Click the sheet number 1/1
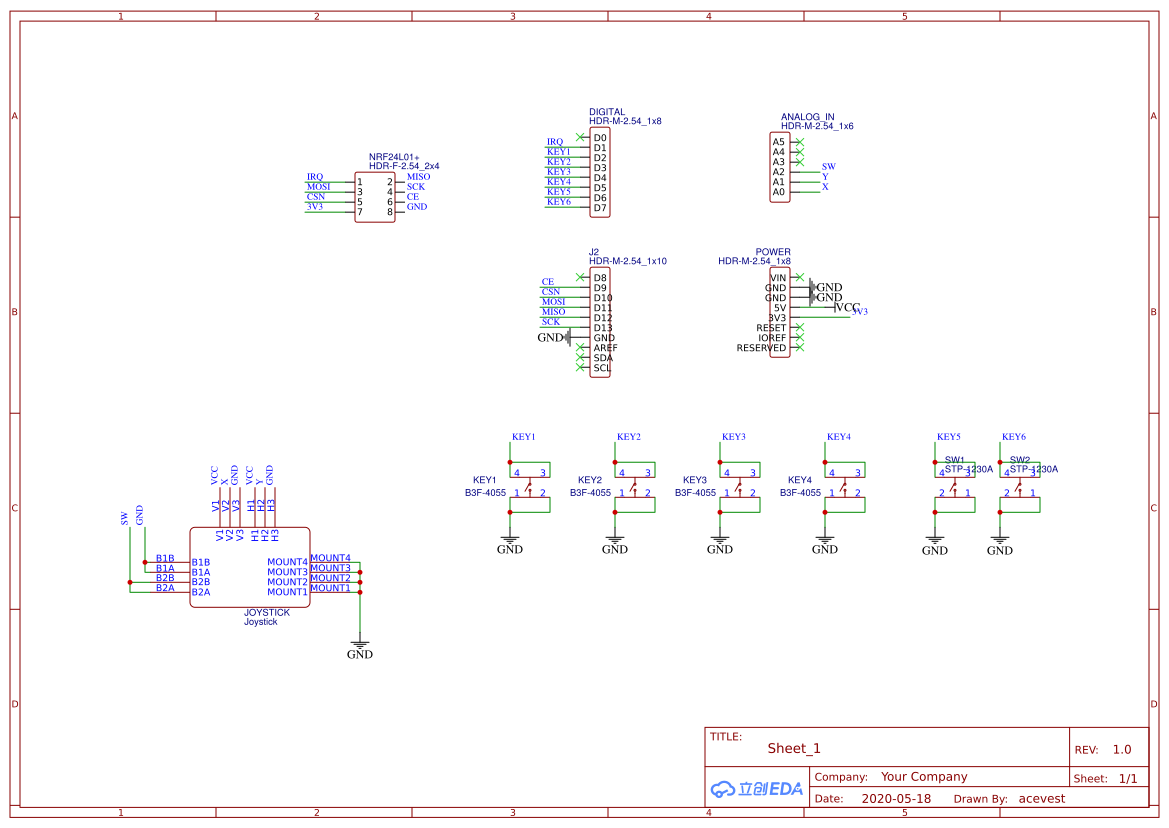1169x828 pixels. tap(1128, 779)
